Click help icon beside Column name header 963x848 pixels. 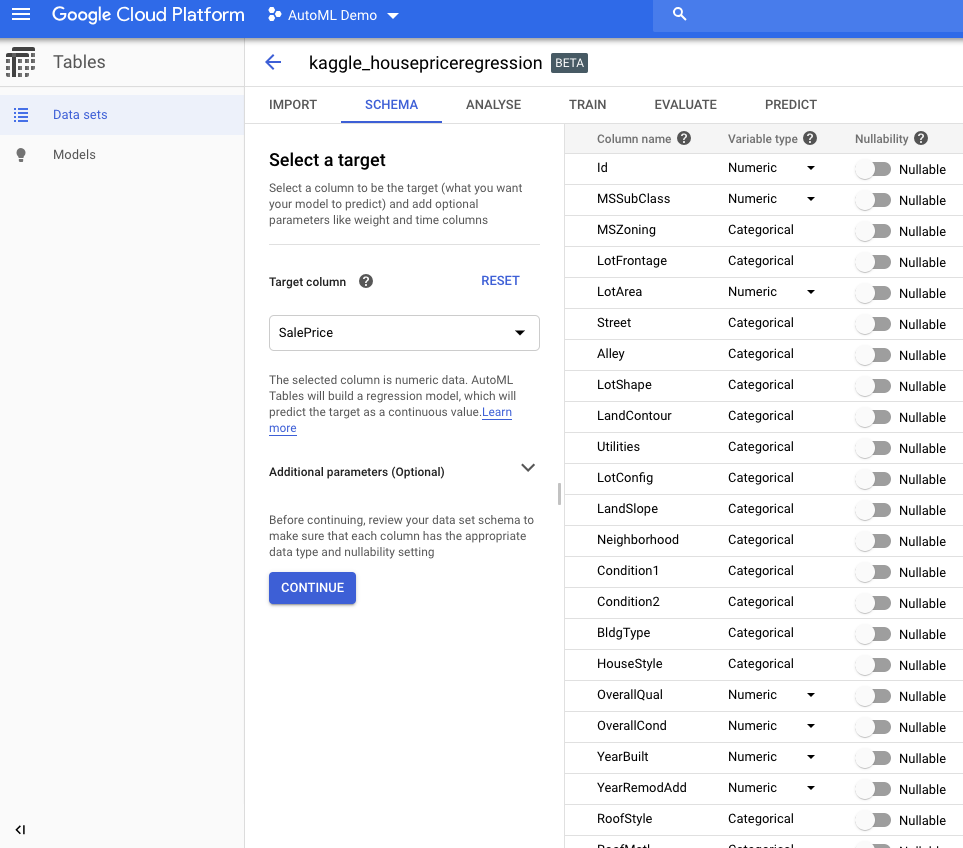click(x=684, y=138)
